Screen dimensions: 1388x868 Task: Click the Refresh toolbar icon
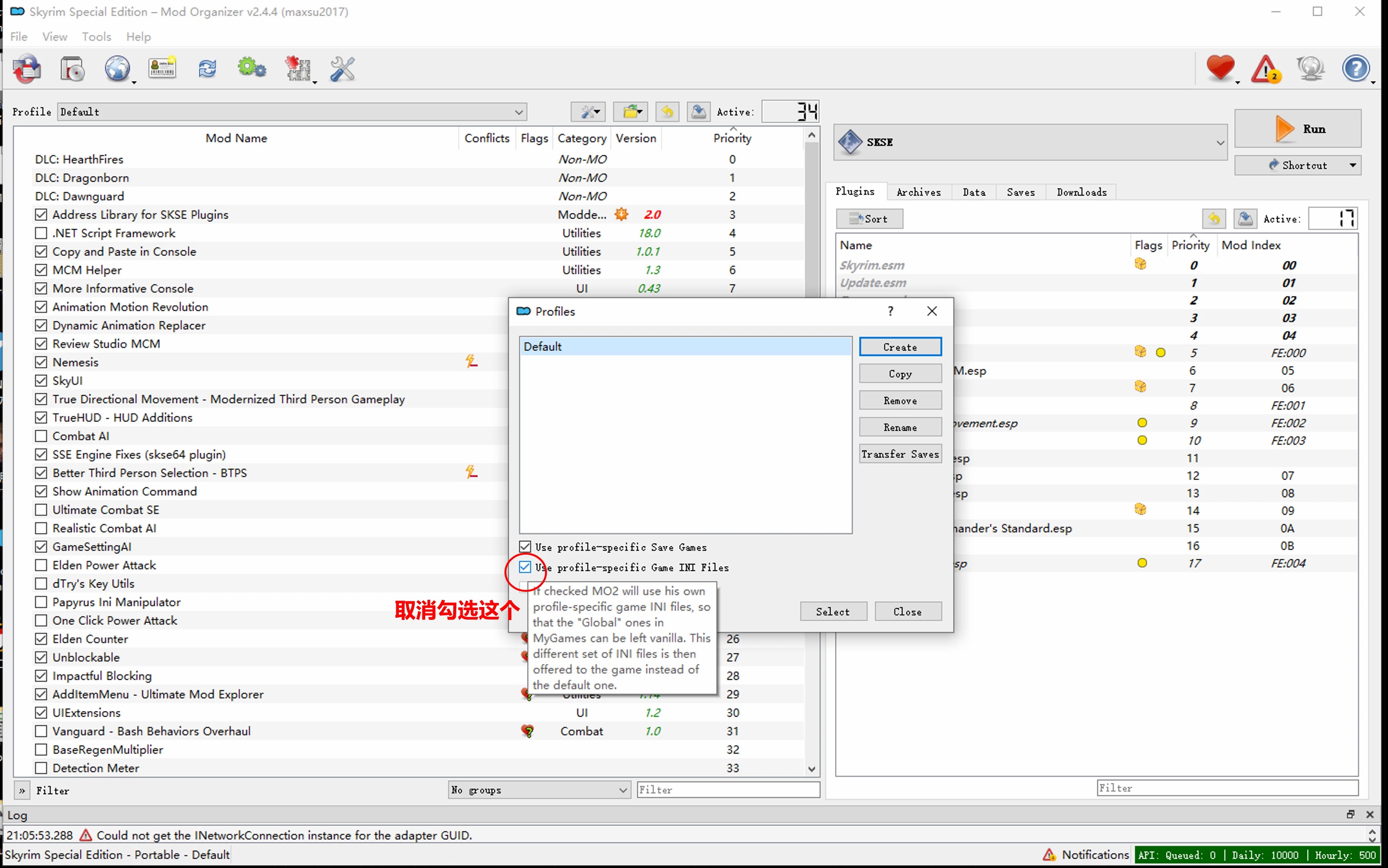tap(207, 70)
